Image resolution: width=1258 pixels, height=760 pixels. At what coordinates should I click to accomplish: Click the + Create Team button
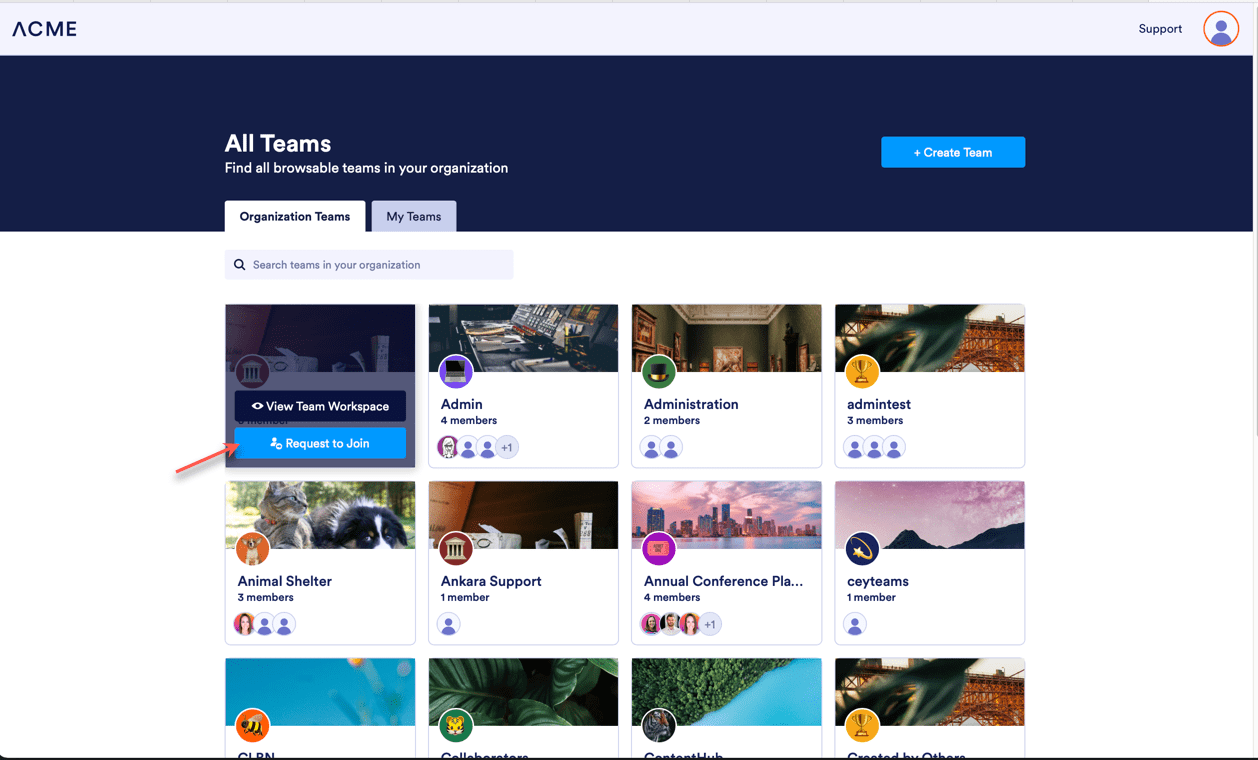point(953,152)
